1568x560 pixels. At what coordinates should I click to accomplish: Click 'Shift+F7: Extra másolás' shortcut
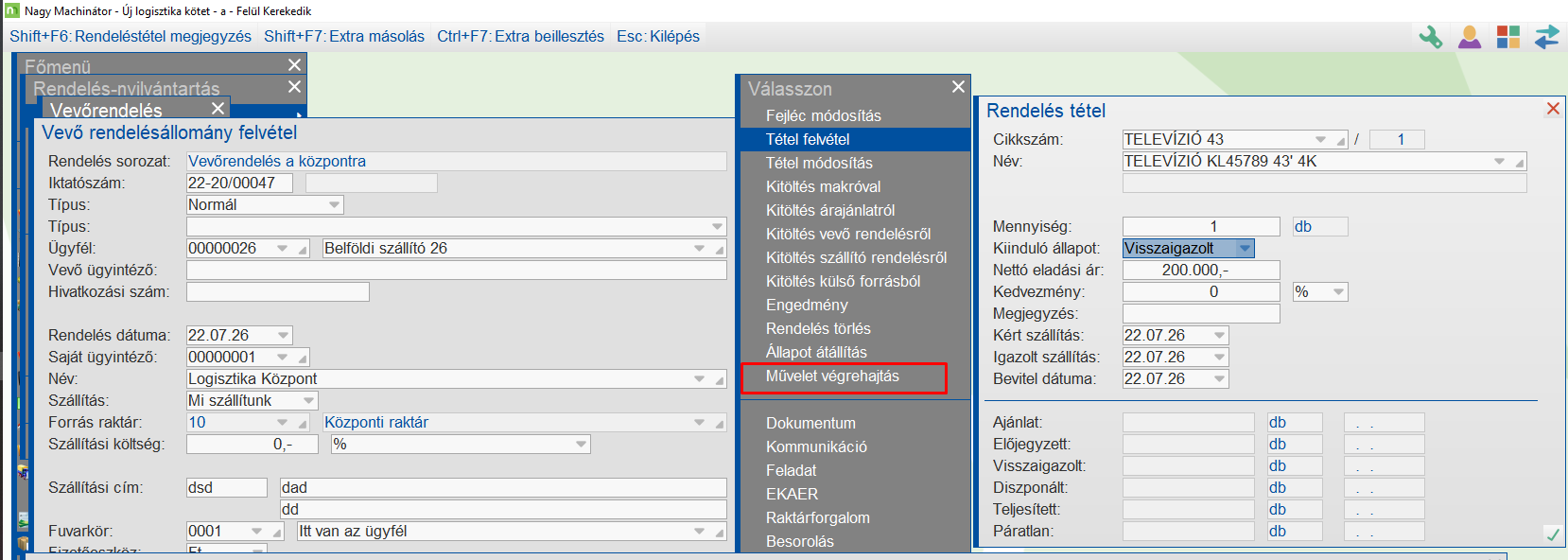click(344, 36)
